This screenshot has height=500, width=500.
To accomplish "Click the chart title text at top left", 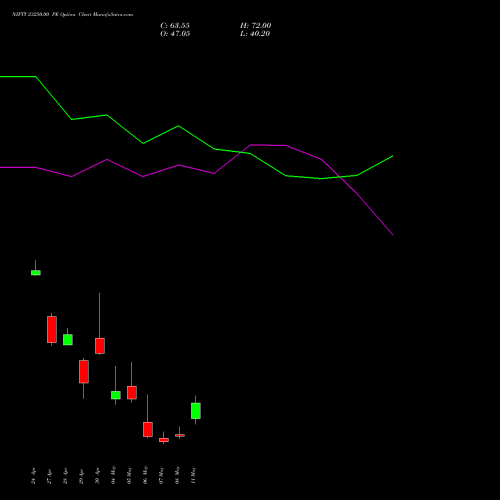I will click(72, 14).
